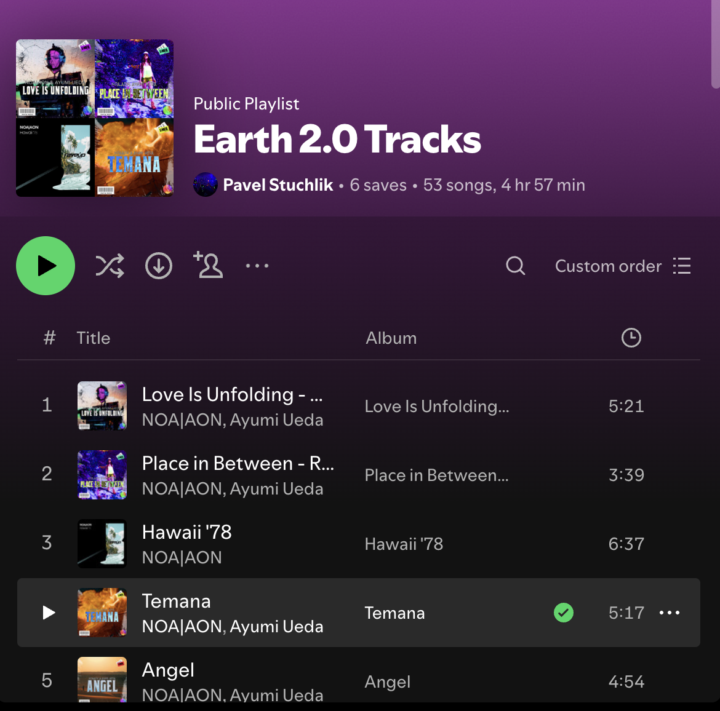Invite collaborators to the playlist
This screenshot has width=720, height=711.
(x=208, y=266)
